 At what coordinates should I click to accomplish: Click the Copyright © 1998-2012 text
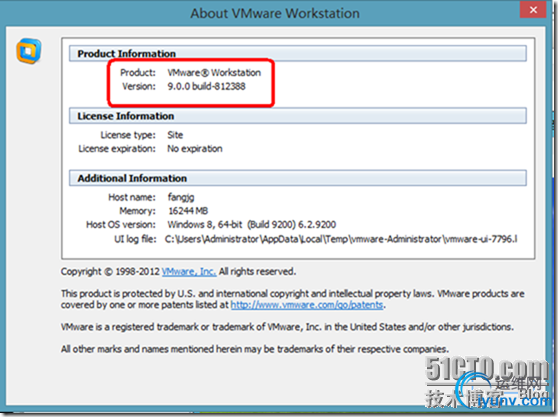[x=110, y=271]
